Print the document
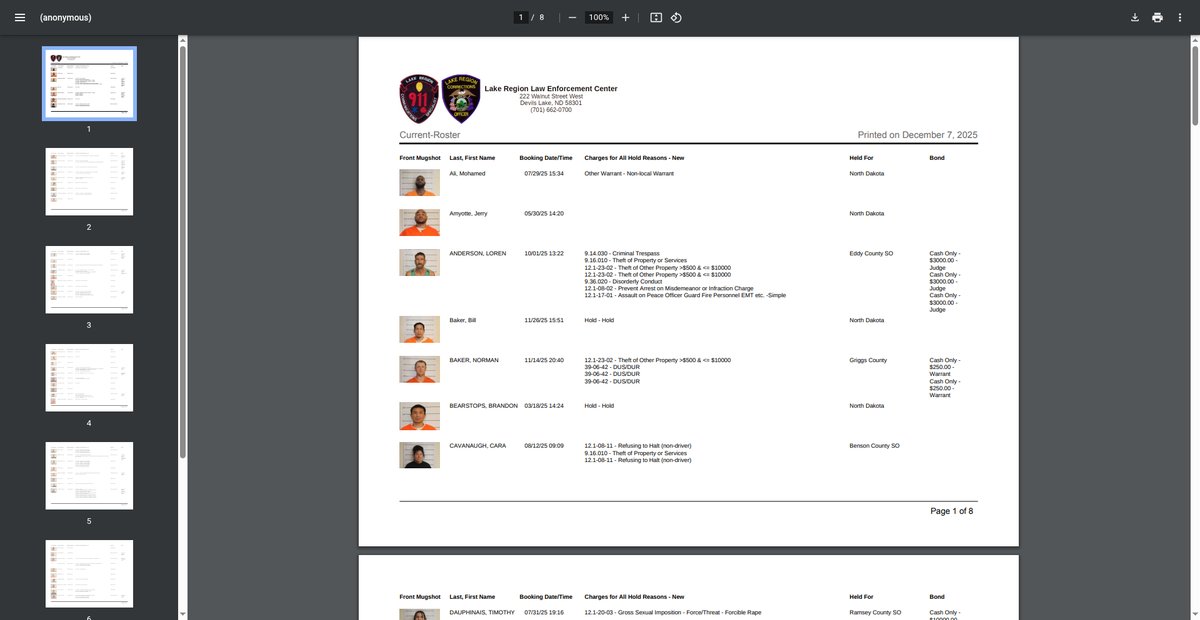The height and width of the screenshot is (620, 1200). [x=1157, y=17]
